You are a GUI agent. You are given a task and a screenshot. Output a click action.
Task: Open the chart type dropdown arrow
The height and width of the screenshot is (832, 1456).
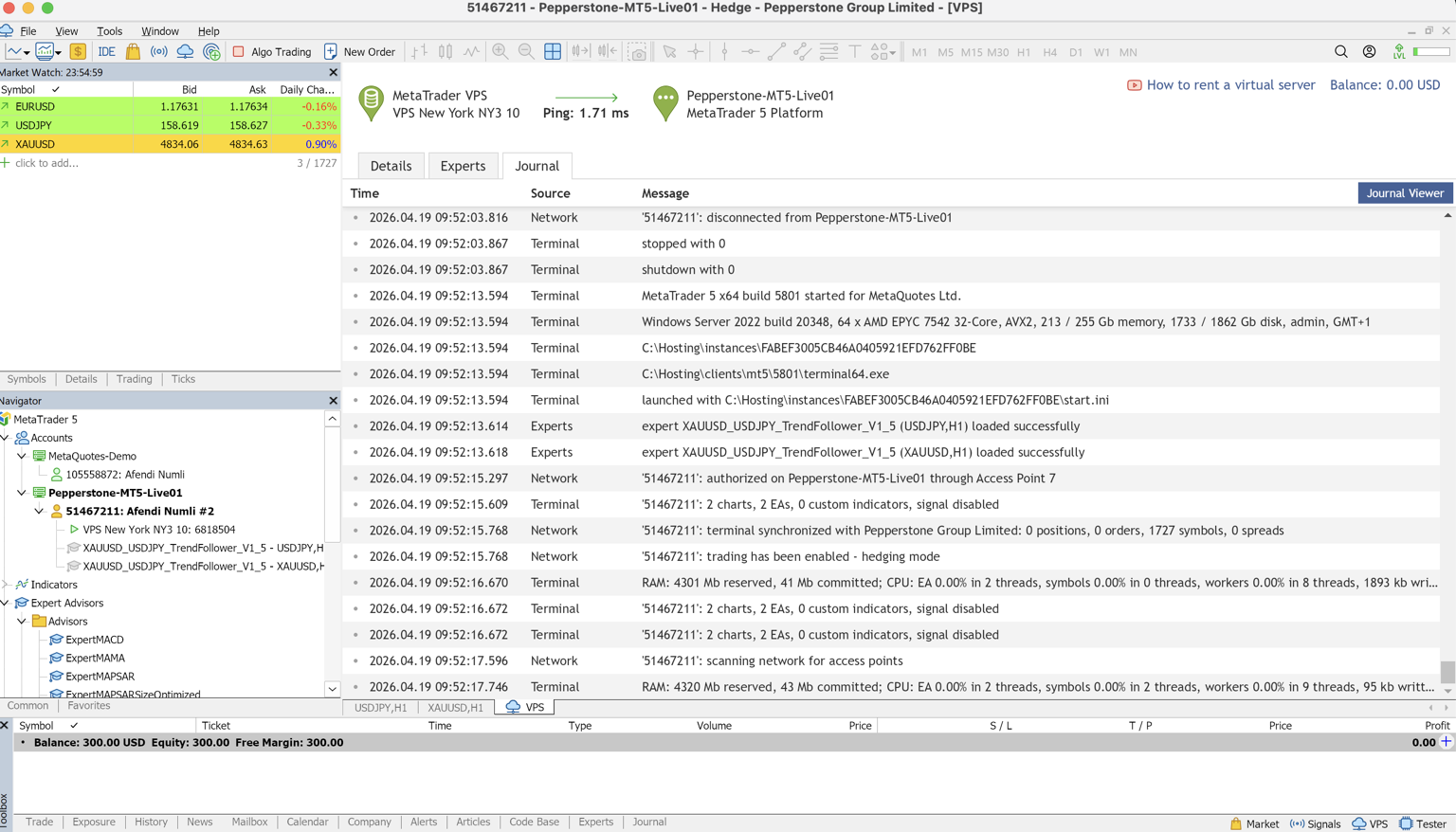[27, 53]
